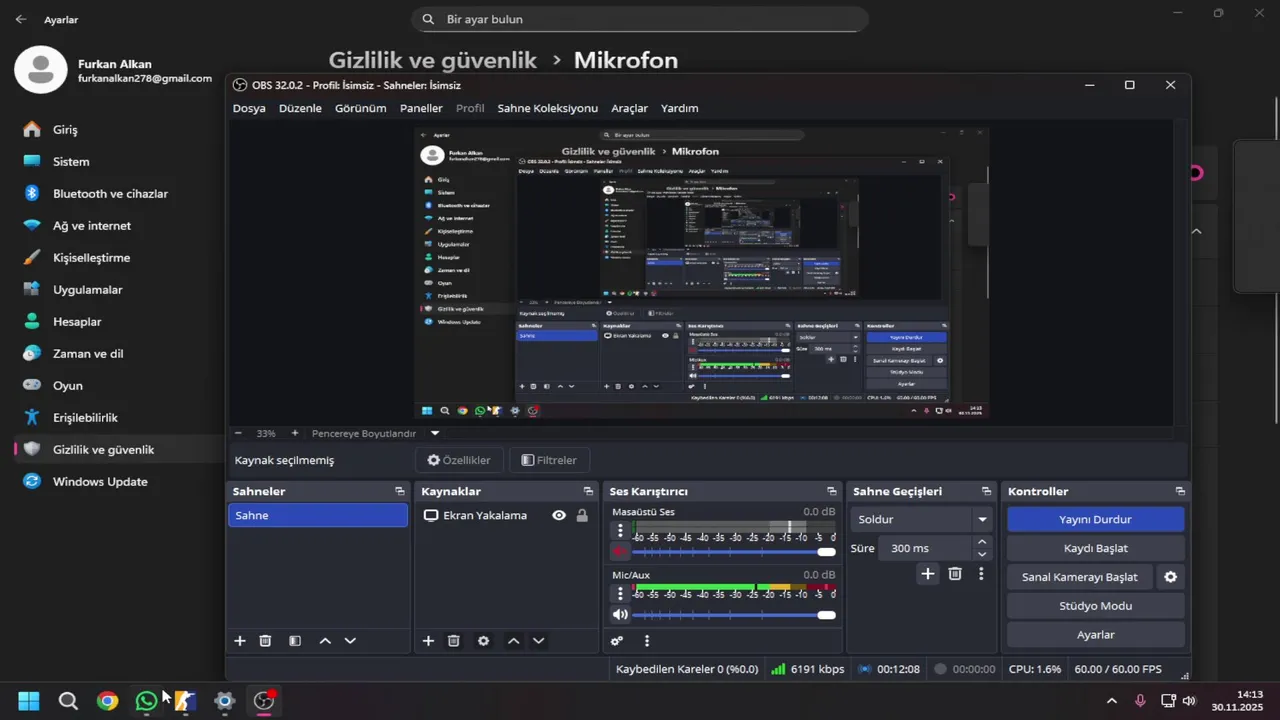The height and width of the screenshot is (720, 1280).
Task: Adjust Masaüstü Ses volume slider
Action: point(734,552)
